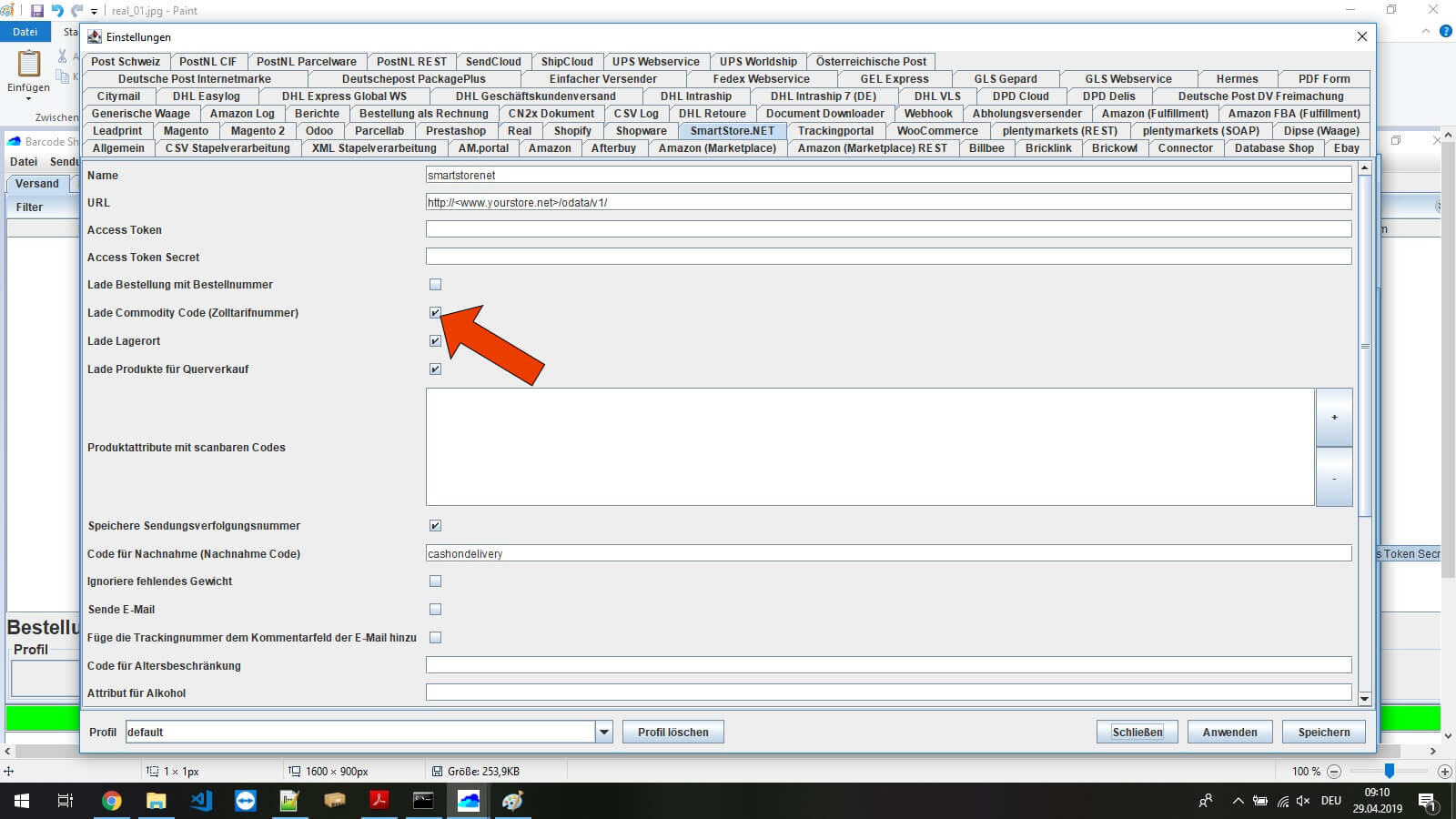Add a product attribute with plus button

click(1334, 418)
